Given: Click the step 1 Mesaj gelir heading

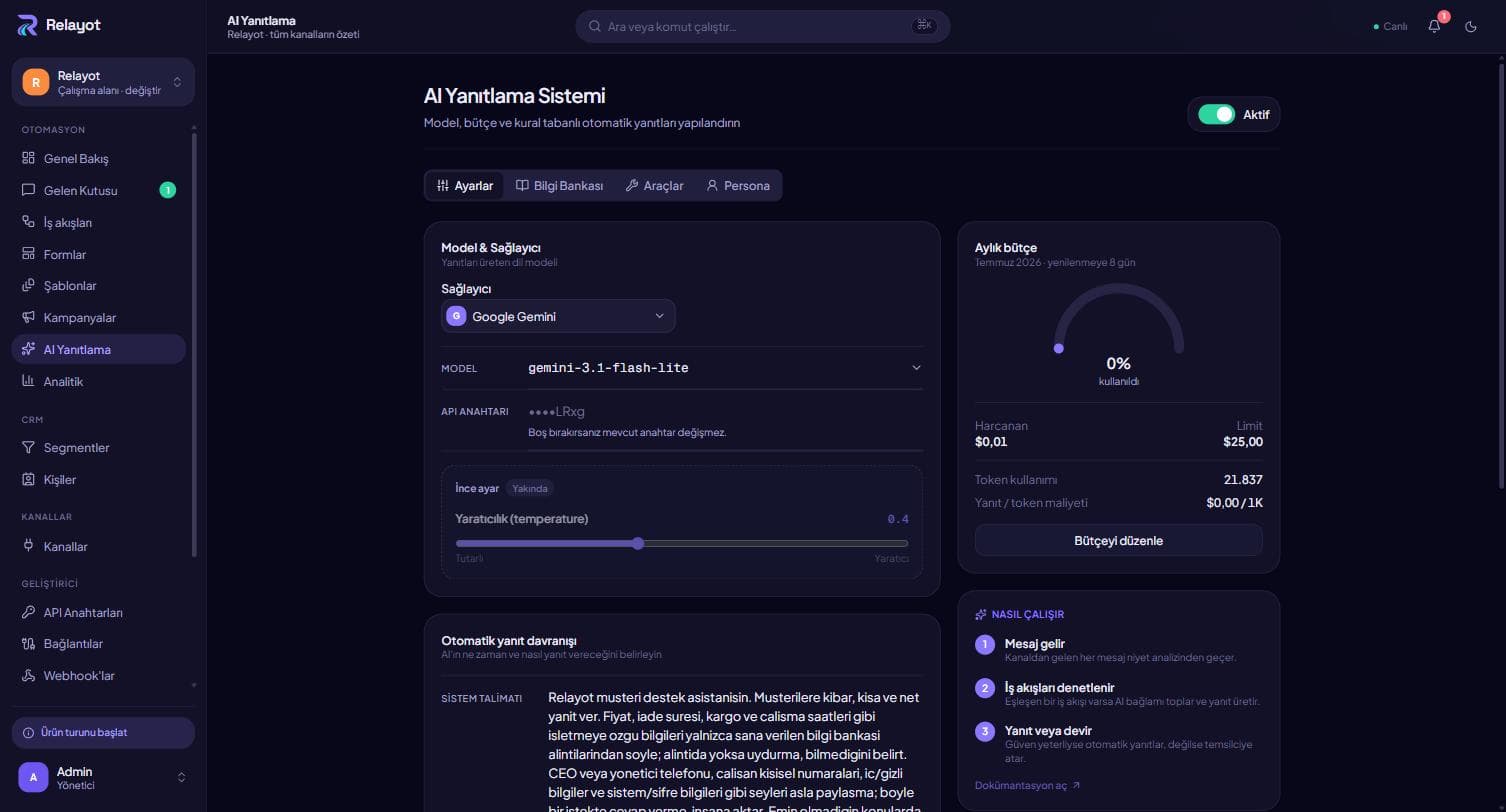Looking at the screenshot, I should 1034,644.
